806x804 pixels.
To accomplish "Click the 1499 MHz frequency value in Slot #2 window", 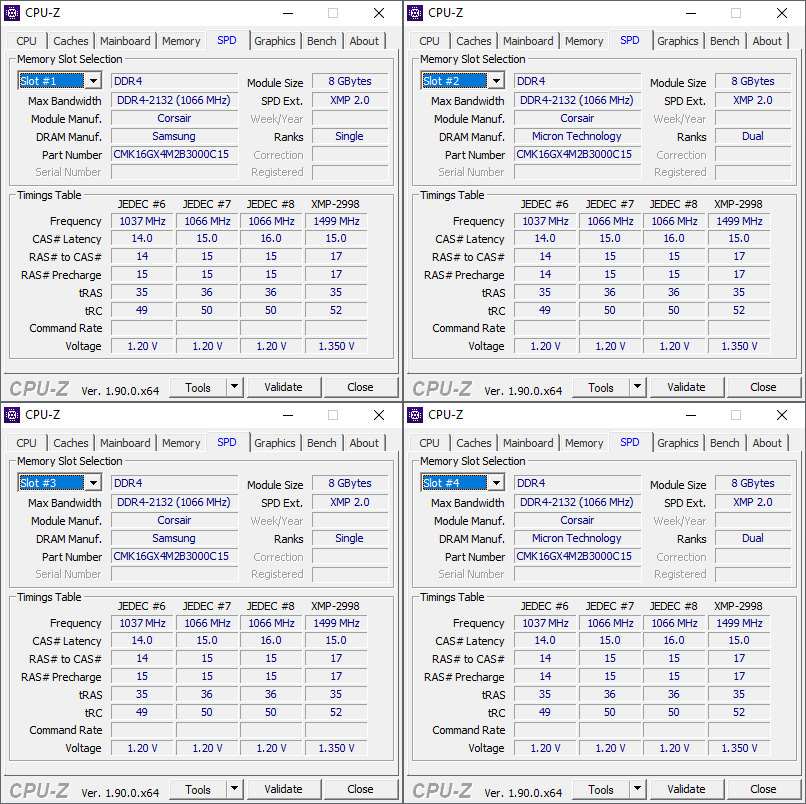I will click(739, 221).
